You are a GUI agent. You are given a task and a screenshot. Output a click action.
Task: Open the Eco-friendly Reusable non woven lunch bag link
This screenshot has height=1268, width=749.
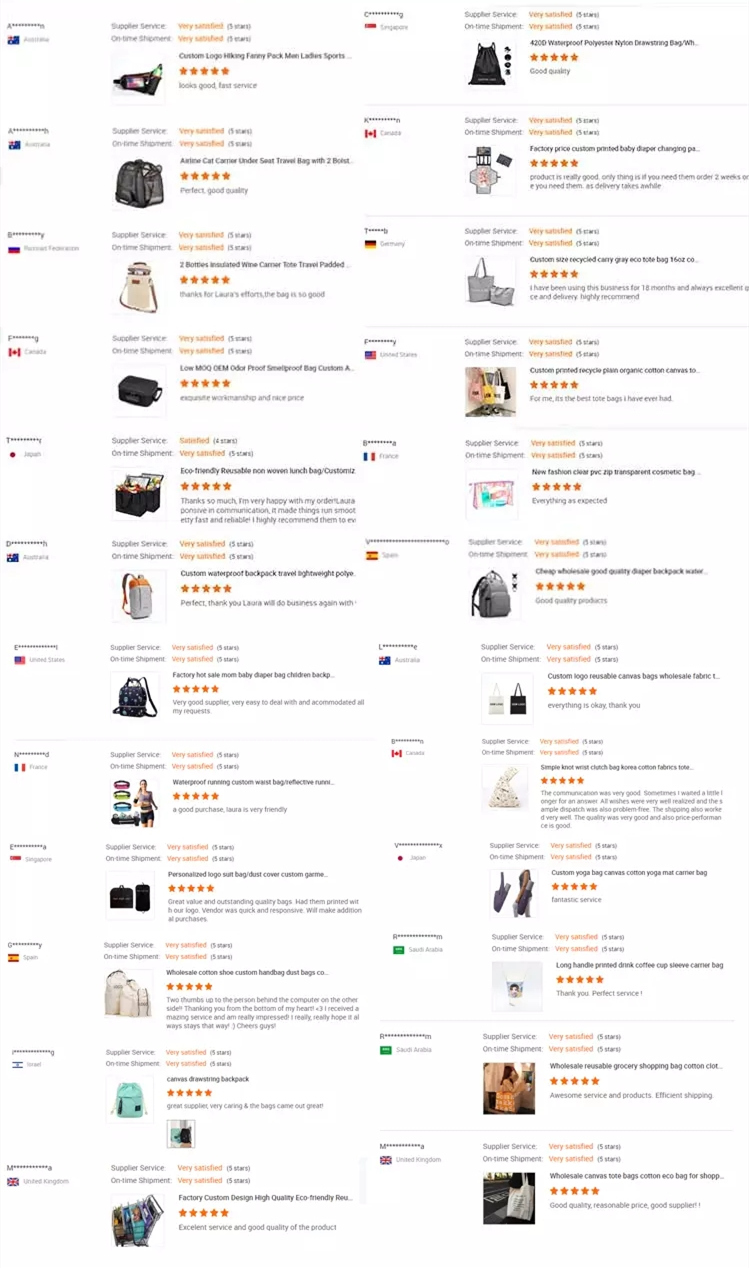267,470
